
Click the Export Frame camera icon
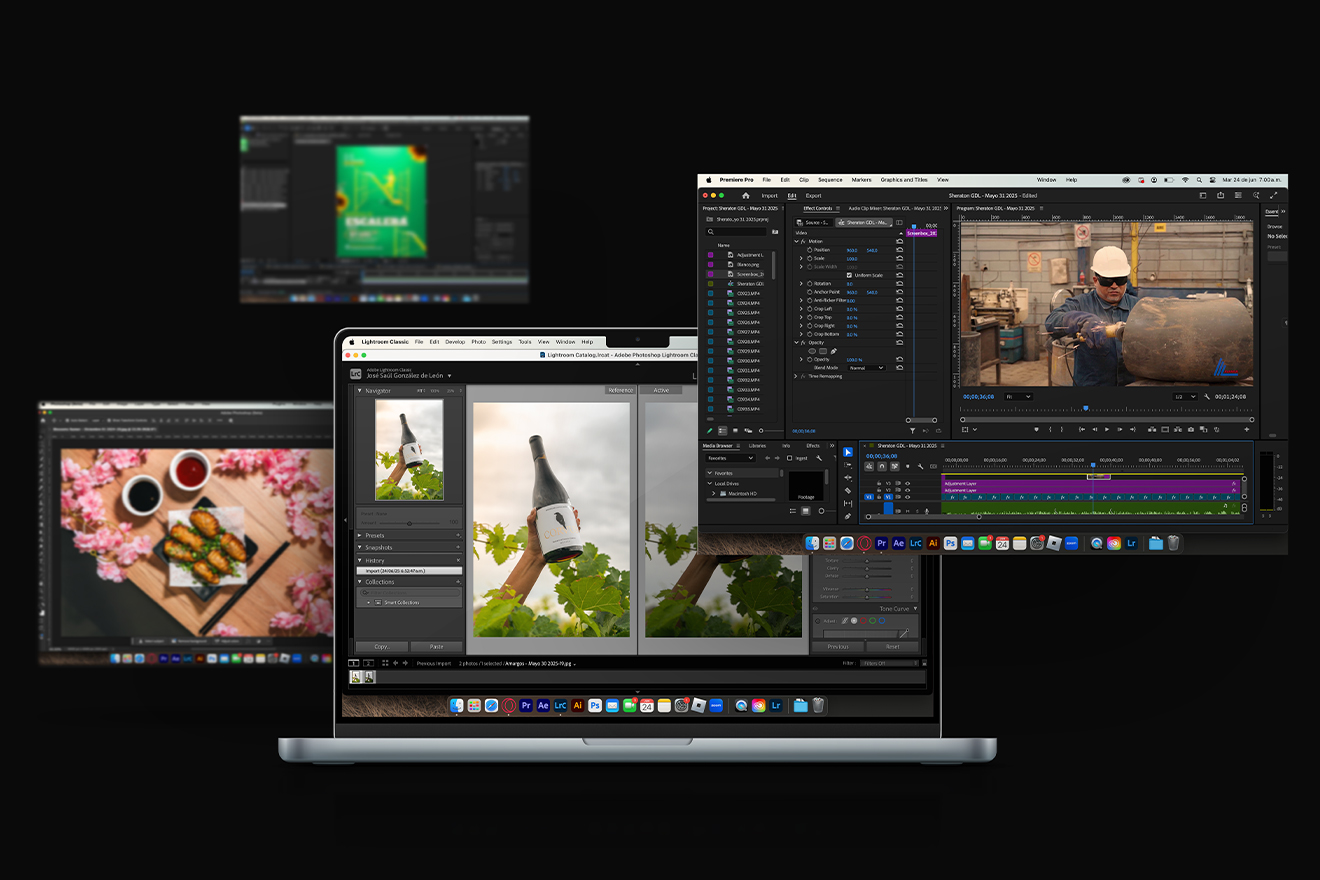[x=1192, y=429]
